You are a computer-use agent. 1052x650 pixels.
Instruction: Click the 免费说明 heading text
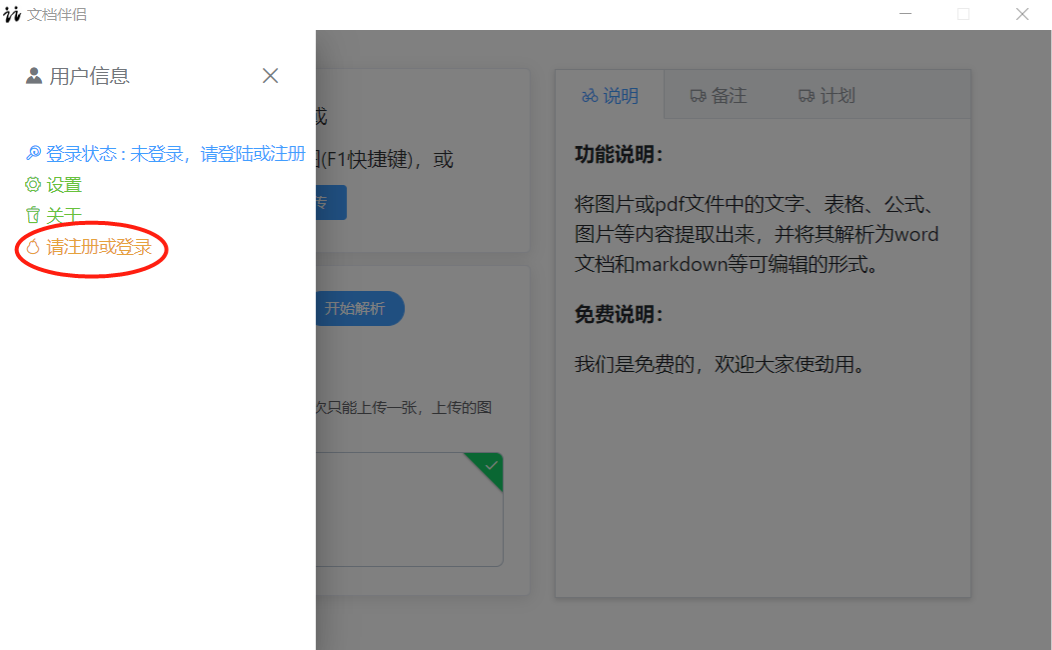(x=619, y=314)
